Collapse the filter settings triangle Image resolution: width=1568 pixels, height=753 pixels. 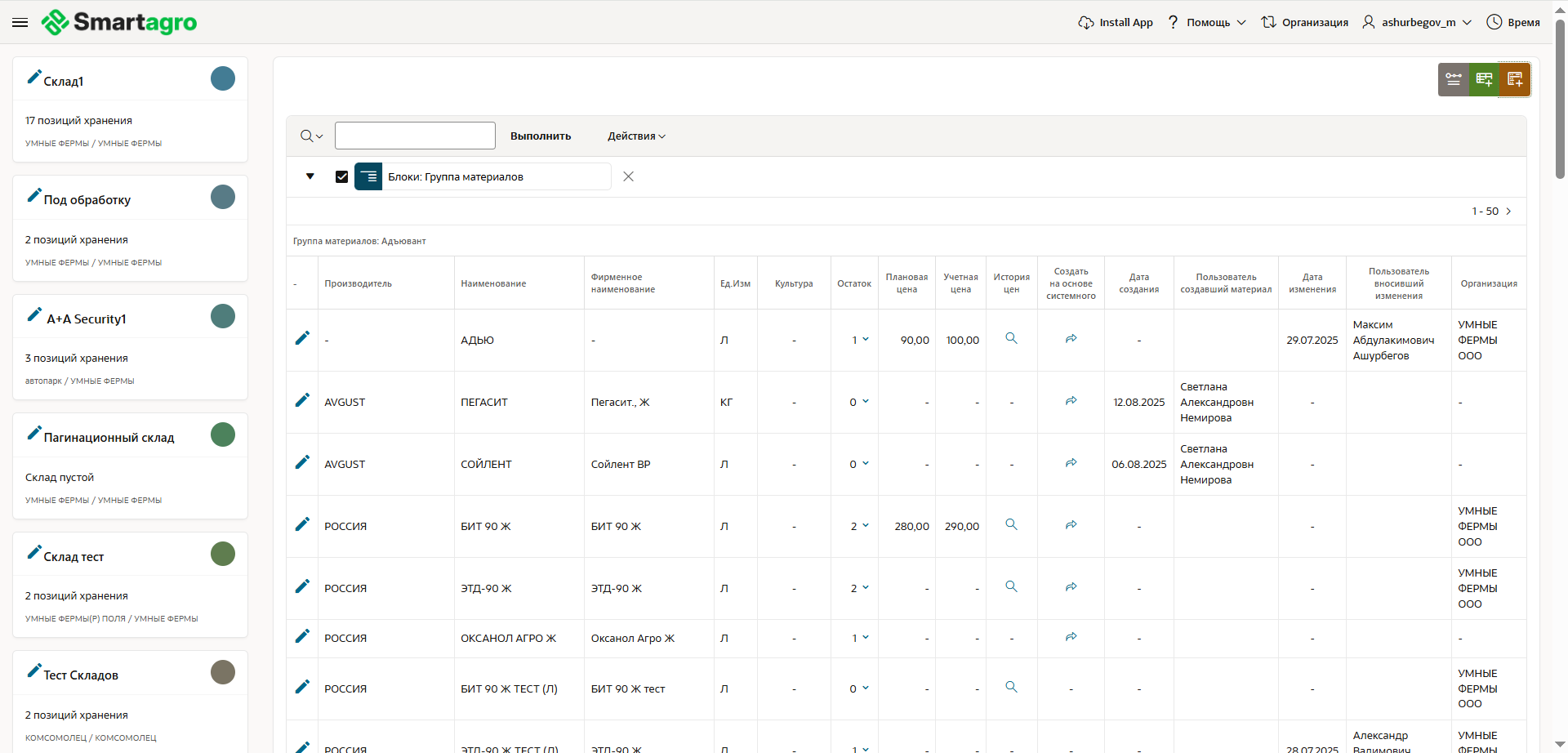pyautogui.click(x=310, y=176)
